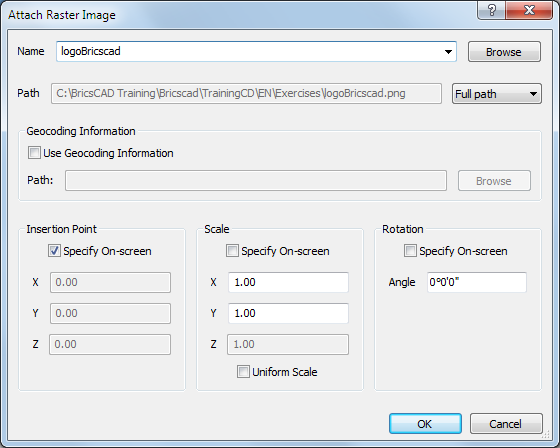
Task: Click the Geocoding Path input field
Action: (256, 180)
